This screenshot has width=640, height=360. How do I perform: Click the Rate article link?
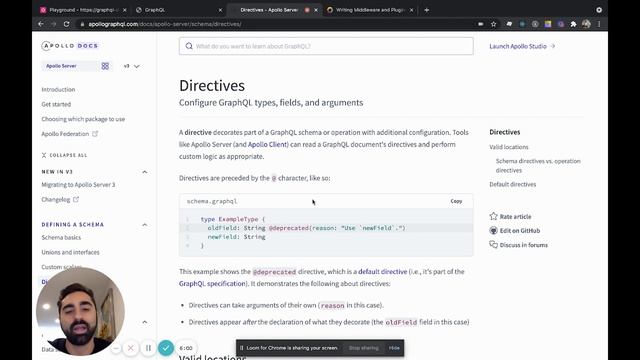(x=515, y=216)
